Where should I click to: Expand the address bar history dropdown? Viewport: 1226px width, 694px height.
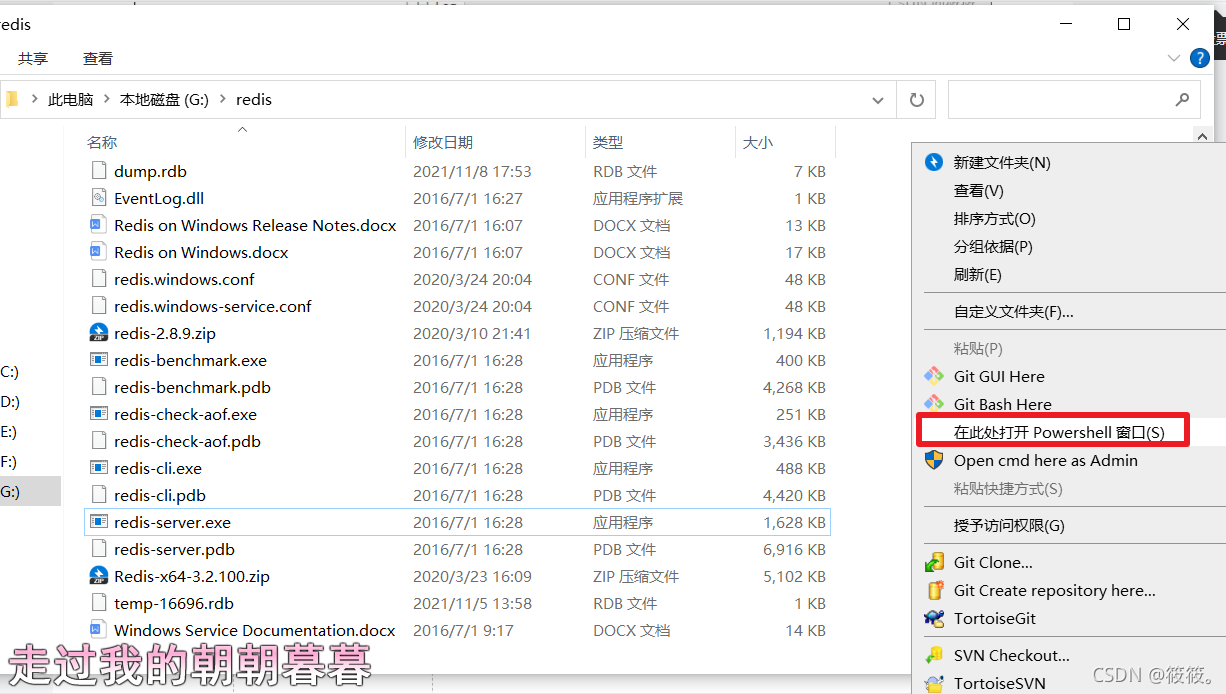tap(878, 100)
